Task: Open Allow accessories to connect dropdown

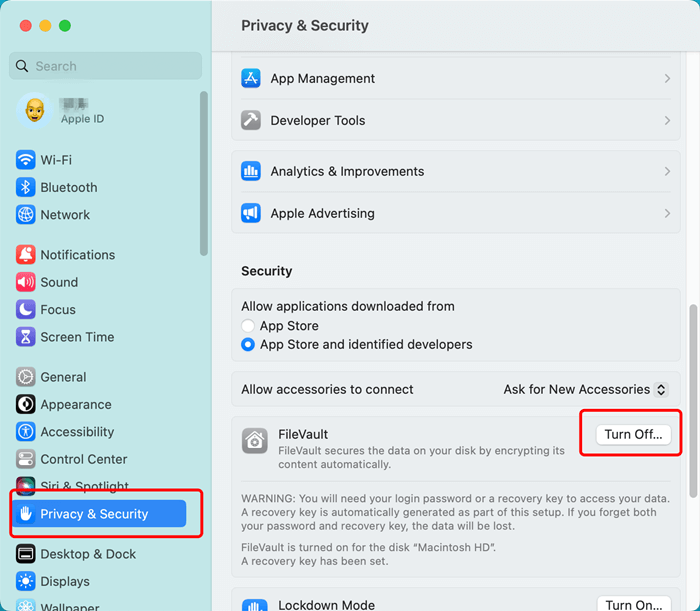Action: click(x=585, y=390)
